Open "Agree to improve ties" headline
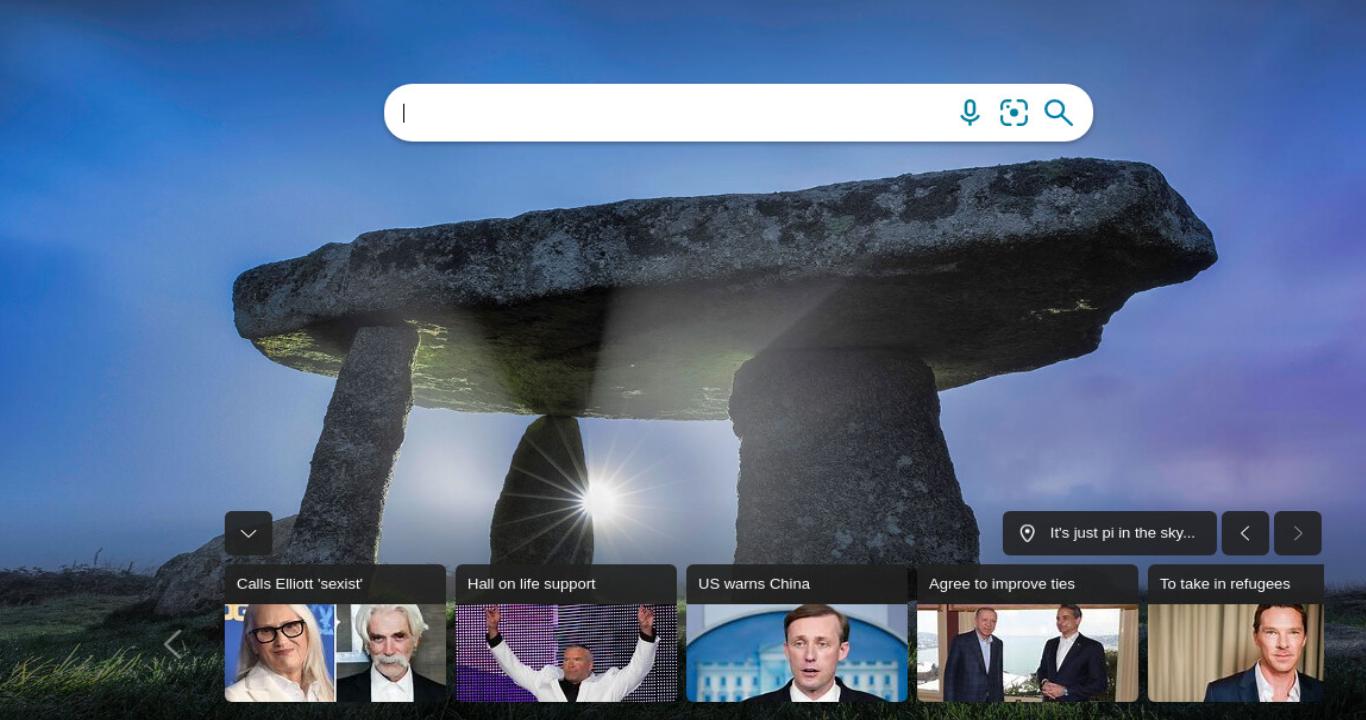The height and width of the screenshot is (720, 1366). 1002,584
